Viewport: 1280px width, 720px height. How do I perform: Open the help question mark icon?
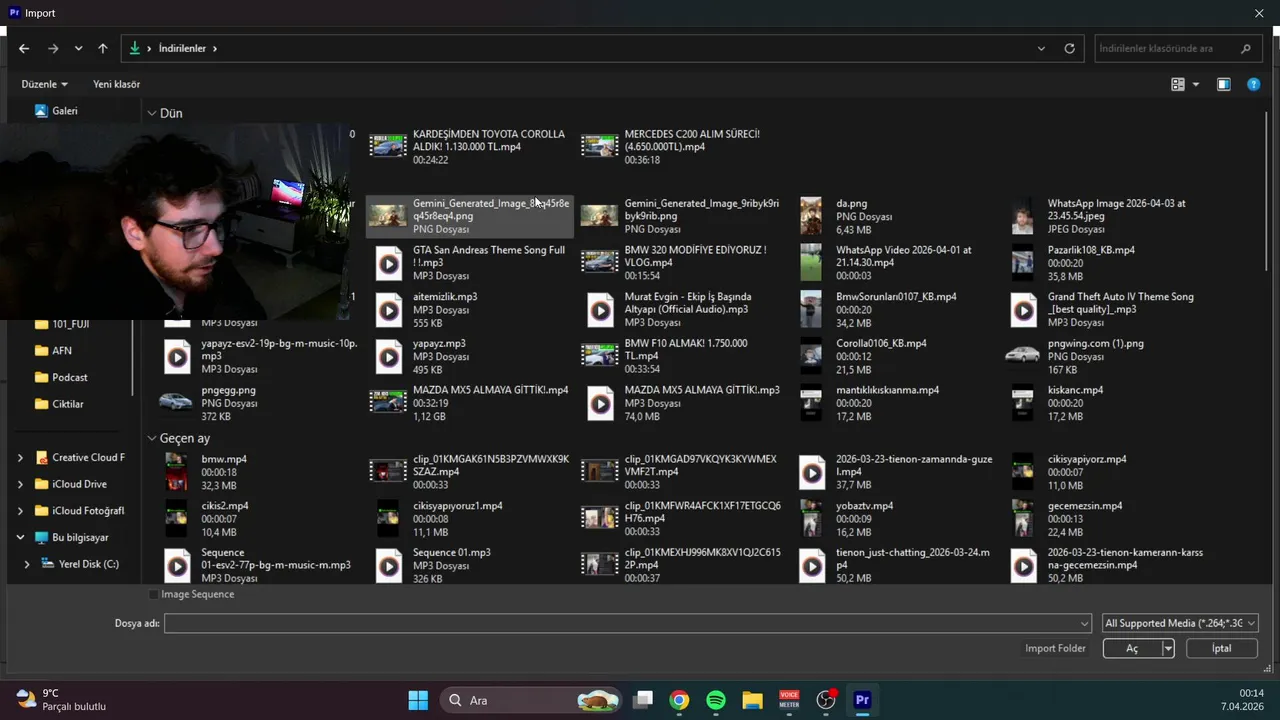click(x=1253, y=84)
